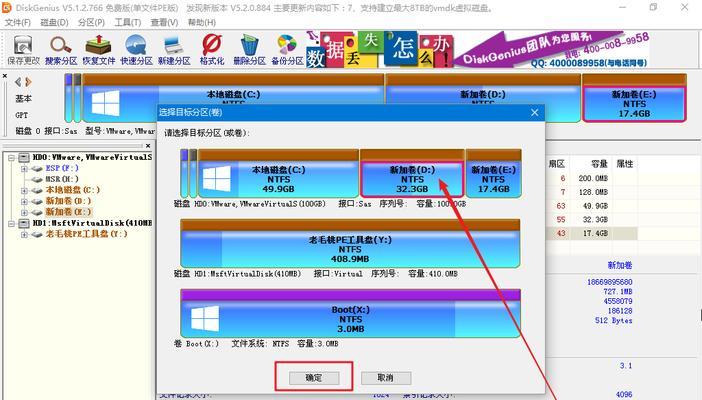Viewport: 702px width, 400px height.
Task: Open the Search Partition (搜索分区) tool
Action: point(60,50)
